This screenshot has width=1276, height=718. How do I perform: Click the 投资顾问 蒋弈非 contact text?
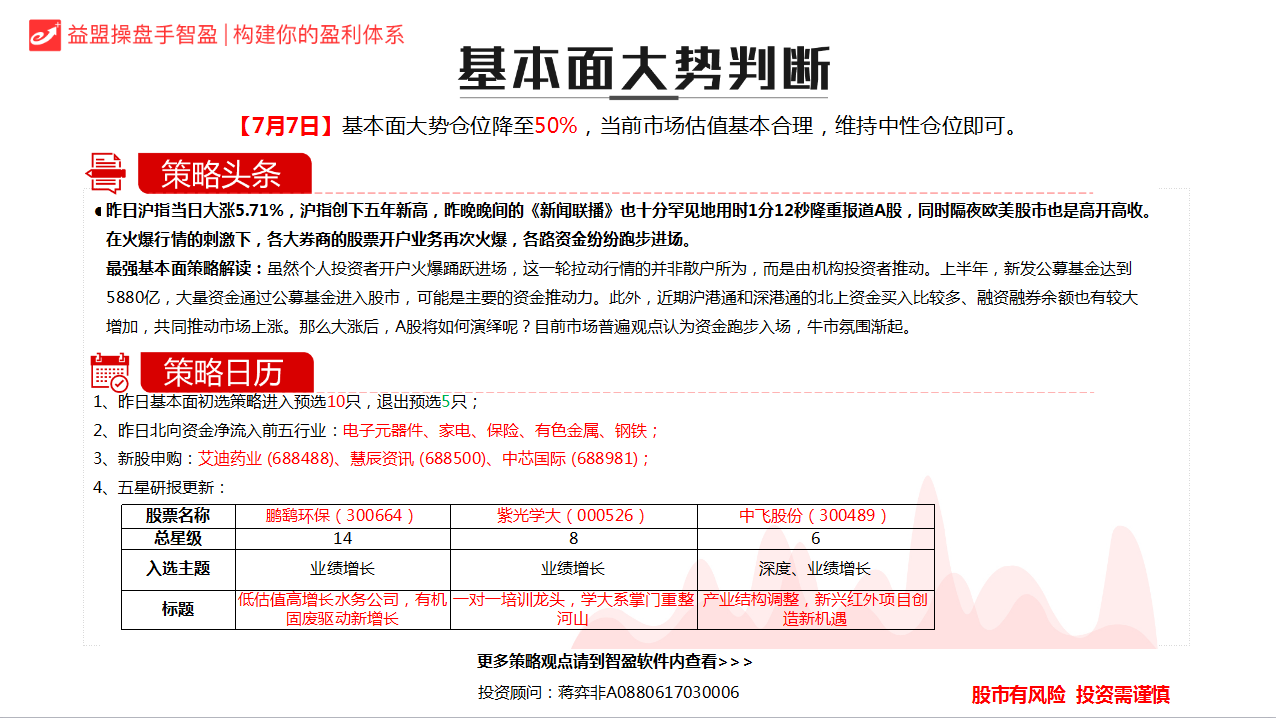(608, 691)
